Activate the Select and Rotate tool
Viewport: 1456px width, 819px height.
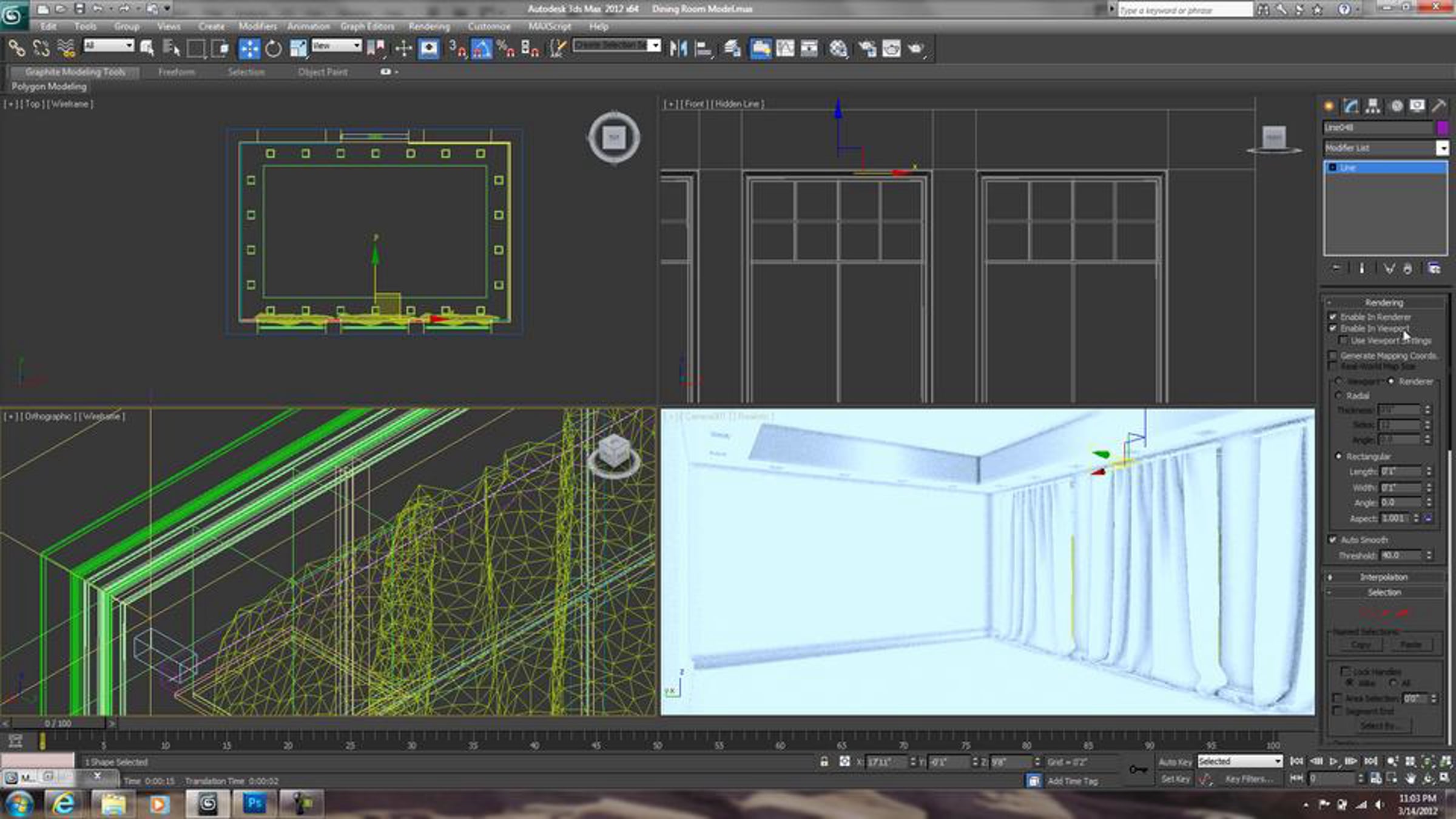[x=274, y=49]
